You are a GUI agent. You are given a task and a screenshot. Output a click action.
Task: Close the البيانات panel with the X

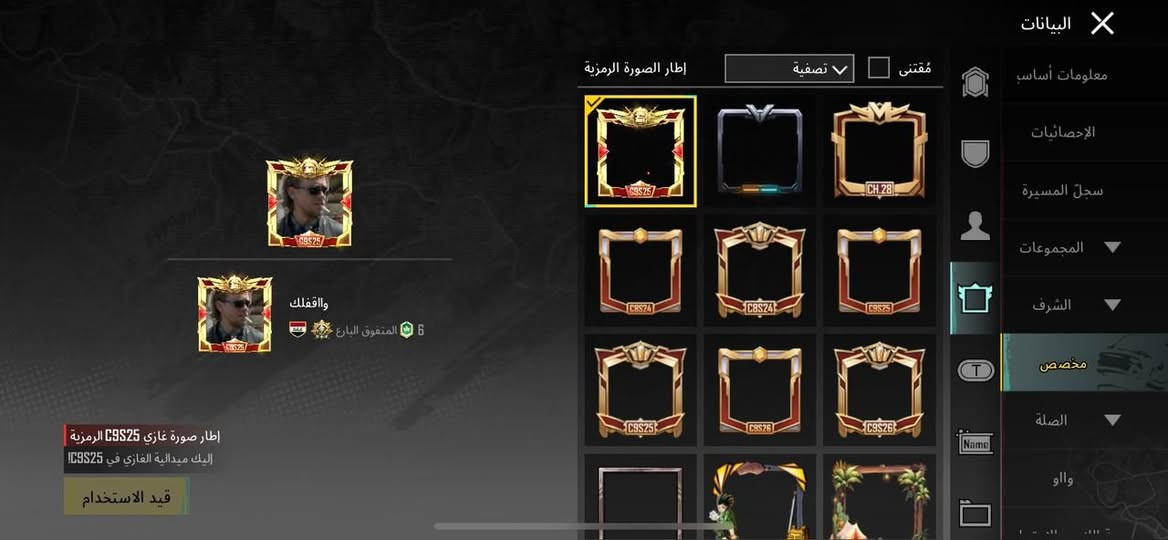click(1102, 24)
